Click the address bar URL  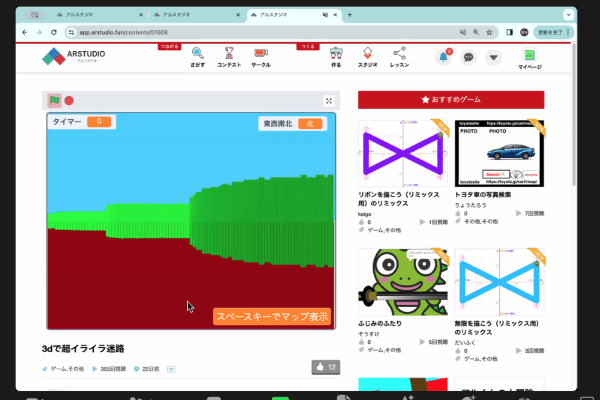coord(124,33)
